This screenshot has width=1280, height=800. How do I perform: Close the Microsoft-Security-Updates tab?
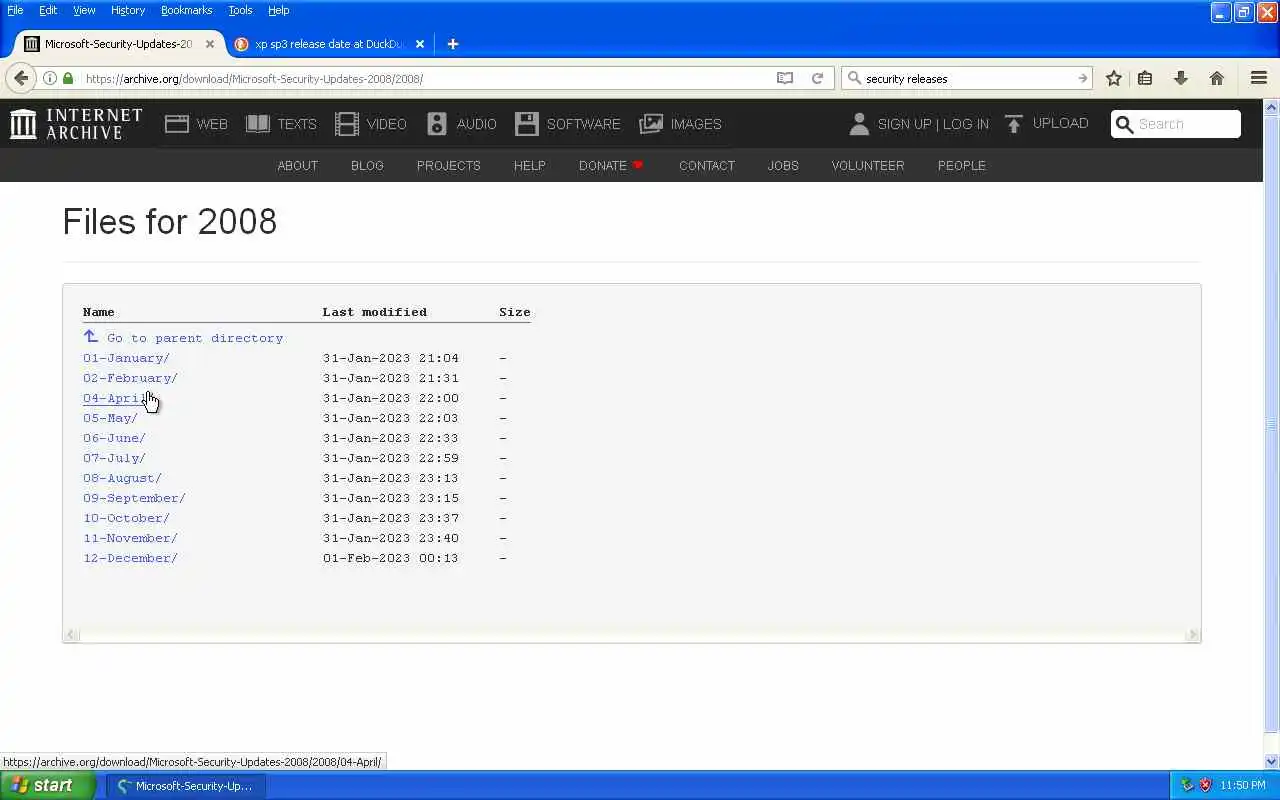coord(210,44)
